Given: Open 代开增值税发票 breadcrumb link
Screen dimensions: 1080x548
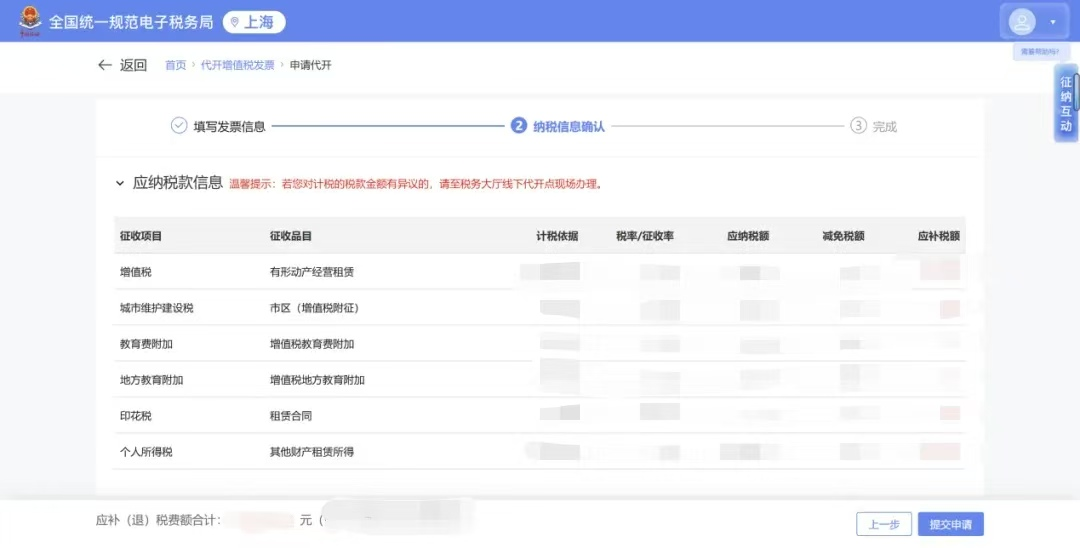Looking at the screenshot, I should pos(238,65).
